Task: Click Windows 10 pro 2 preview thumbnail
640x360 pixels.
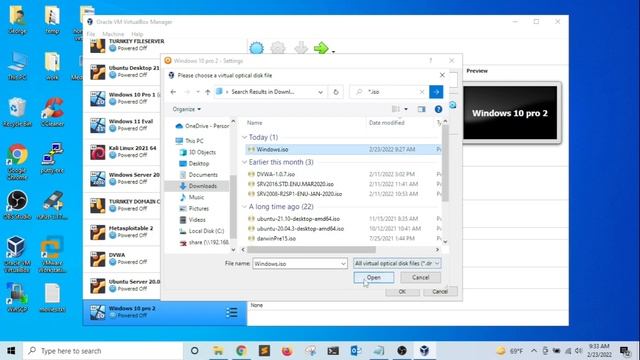Action: point(510,113)
